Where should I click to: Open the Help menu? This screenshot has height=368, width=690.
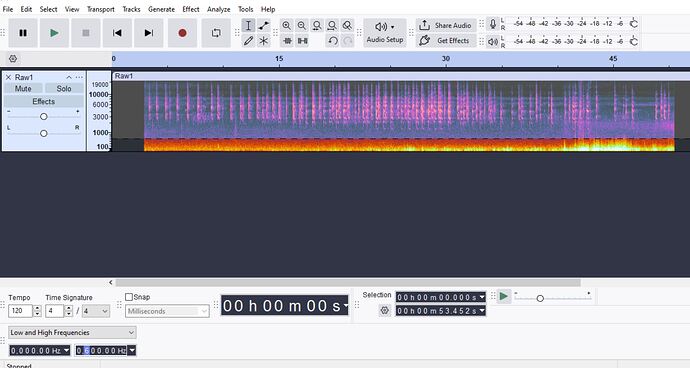pos(268,9)
